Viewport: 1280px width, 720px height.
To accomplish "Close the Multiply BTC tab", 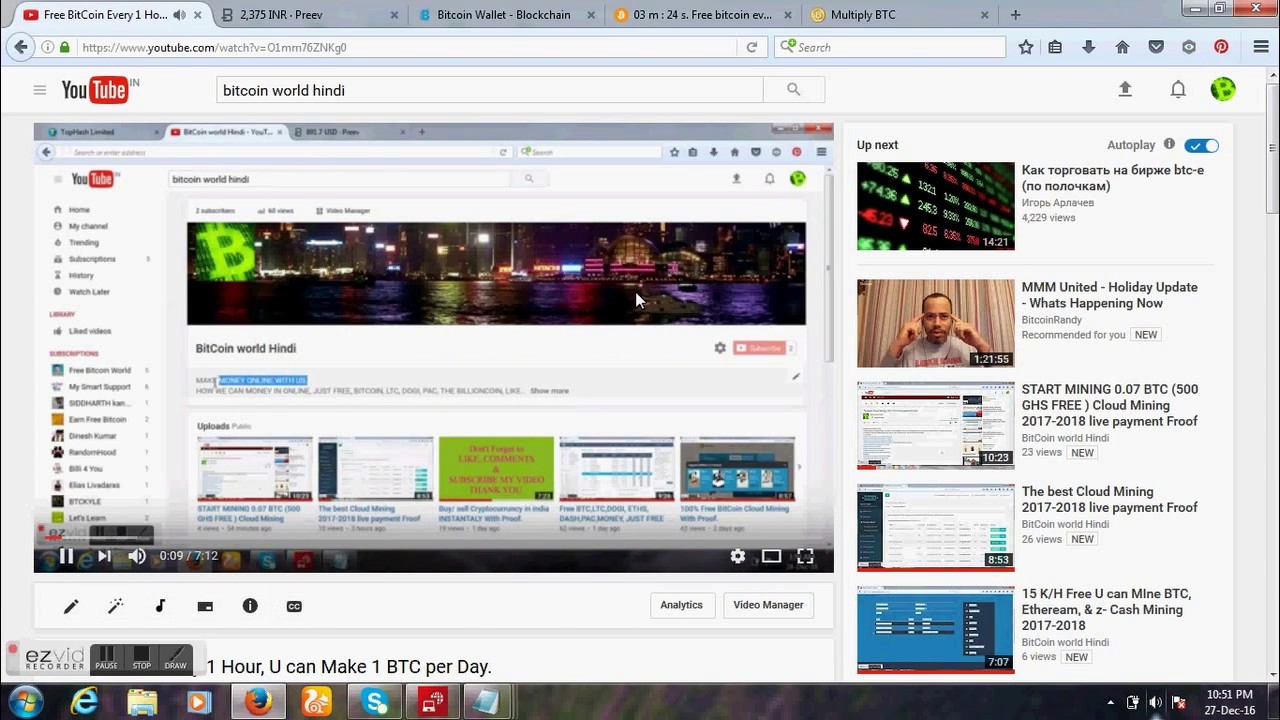I will point(984,15).
